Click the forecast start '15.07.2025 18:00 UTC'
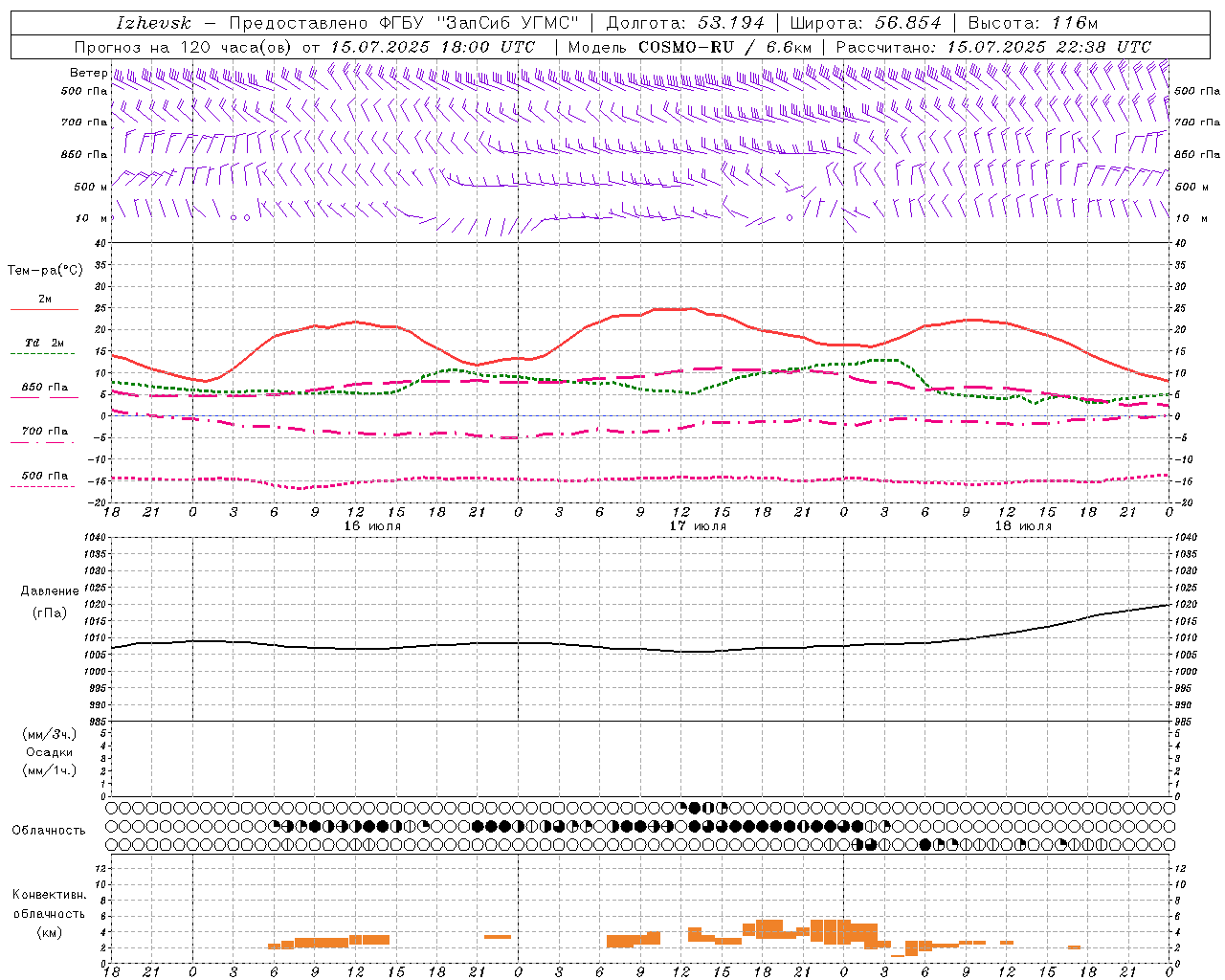 coord(432,47)
